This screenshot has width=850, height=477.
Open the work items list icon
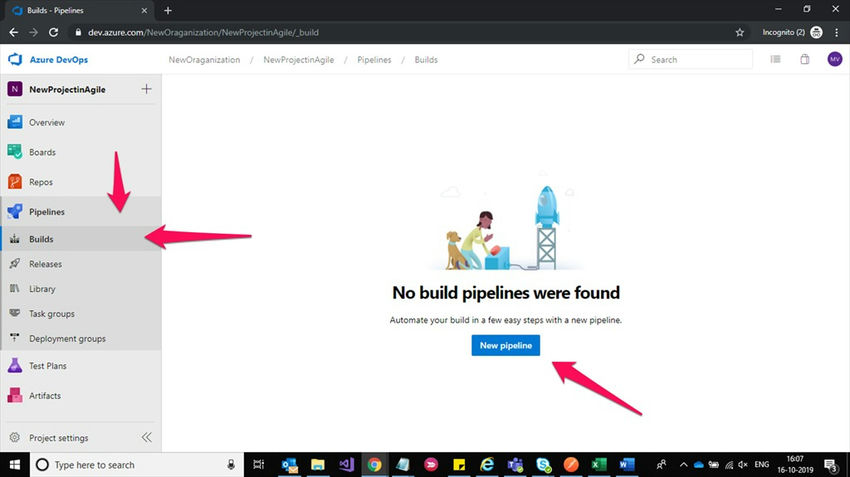776,59
